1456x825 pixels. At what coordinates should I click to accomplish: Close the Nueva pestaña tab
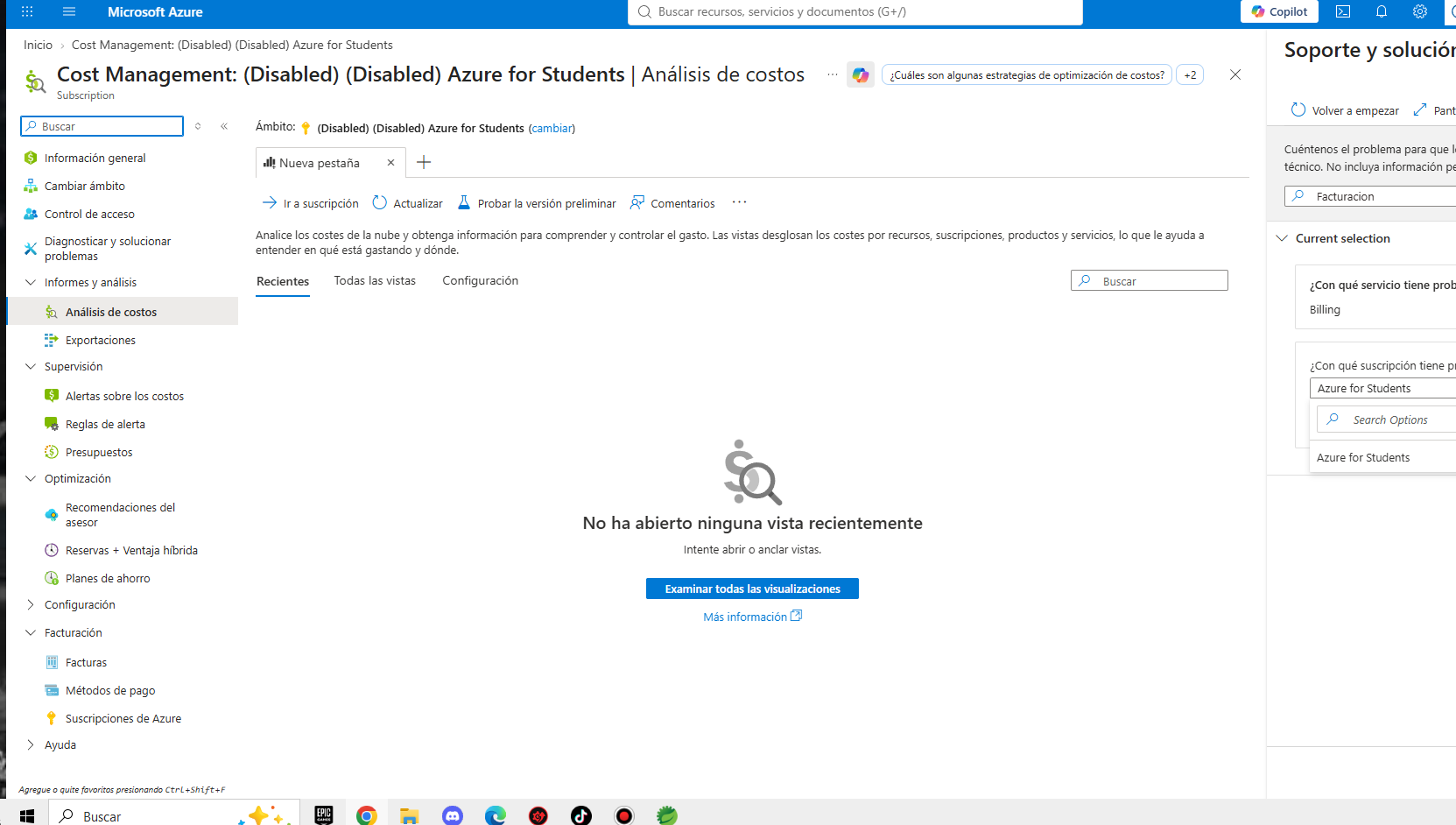click(390, 163)
